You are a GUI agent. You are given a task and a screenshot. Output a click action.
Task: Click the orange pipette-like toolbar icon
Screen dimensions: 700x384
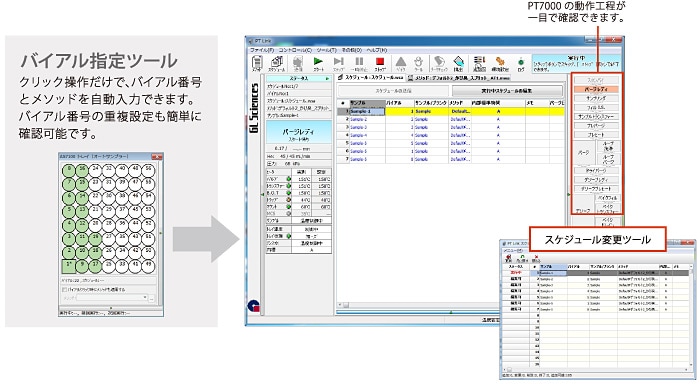click(x=500, y=62)
